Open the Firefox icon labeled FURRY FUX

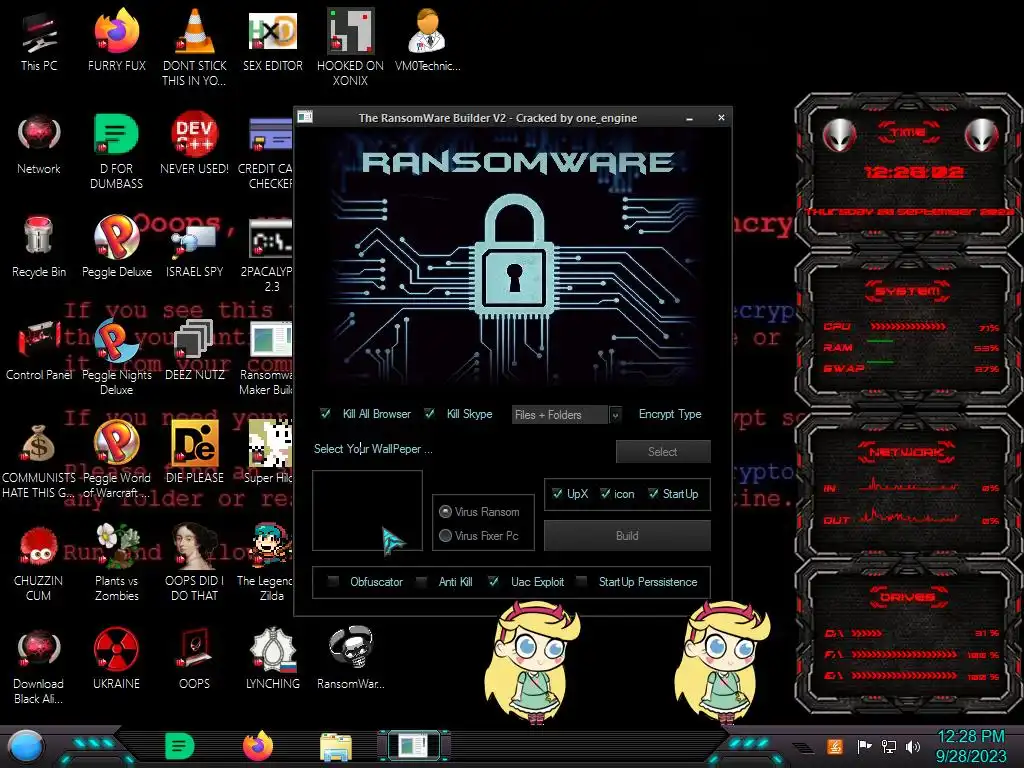coord(116,40)
